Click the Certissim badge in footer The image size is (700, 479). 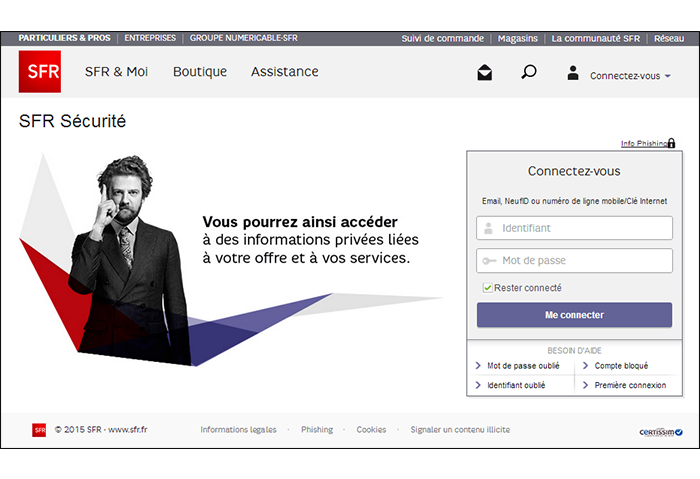click(x=660, y=432)
